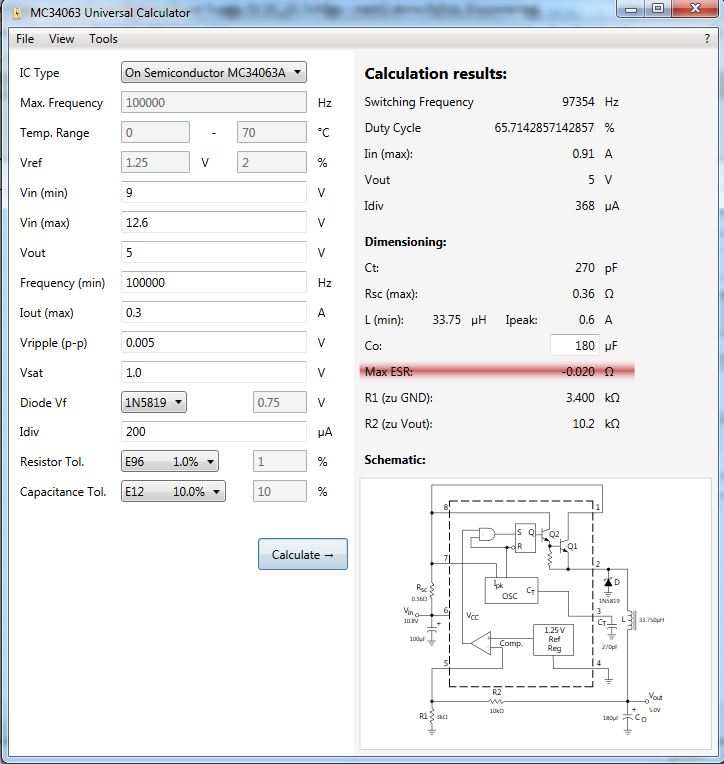
Task: Click the Ct 270 pF value
Action: [x=585, y=267]
